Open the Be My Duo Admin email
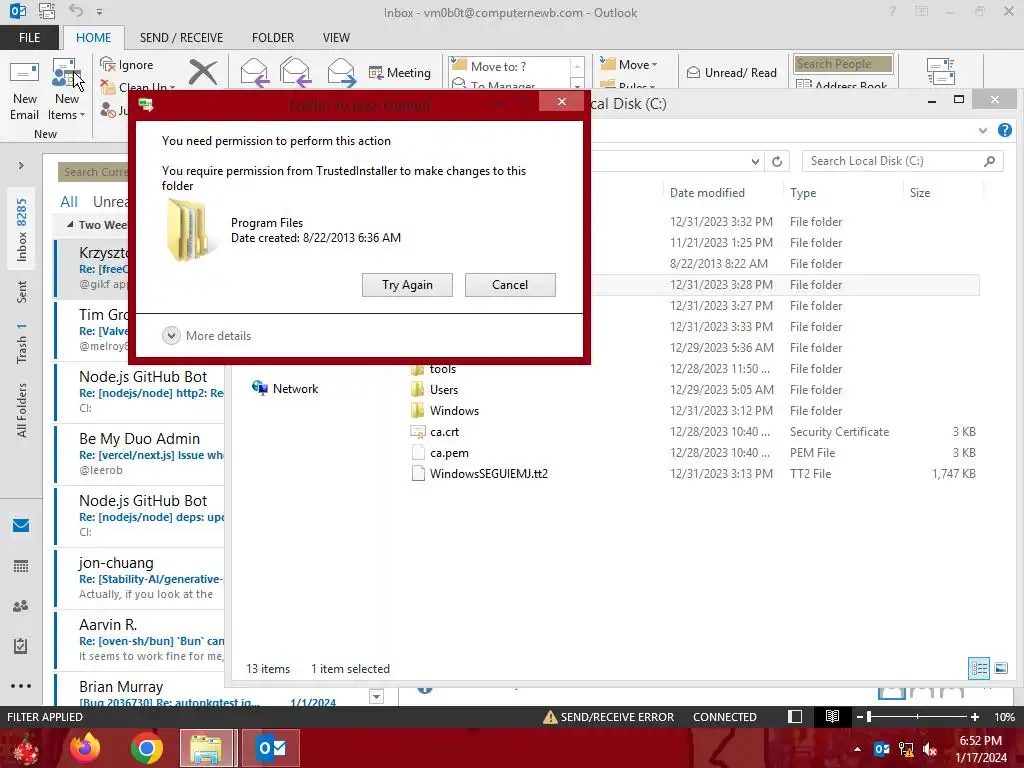1024x768 pixels. tap(140, 454)
